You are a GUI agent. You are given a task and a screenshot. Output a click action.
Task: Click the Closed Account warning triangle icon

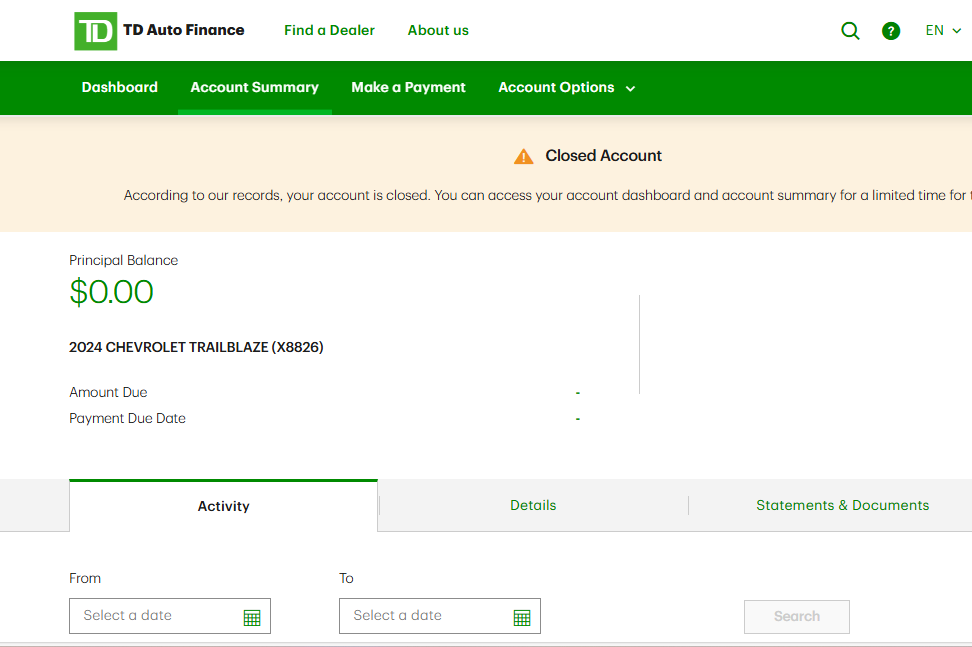pos(524,156)
